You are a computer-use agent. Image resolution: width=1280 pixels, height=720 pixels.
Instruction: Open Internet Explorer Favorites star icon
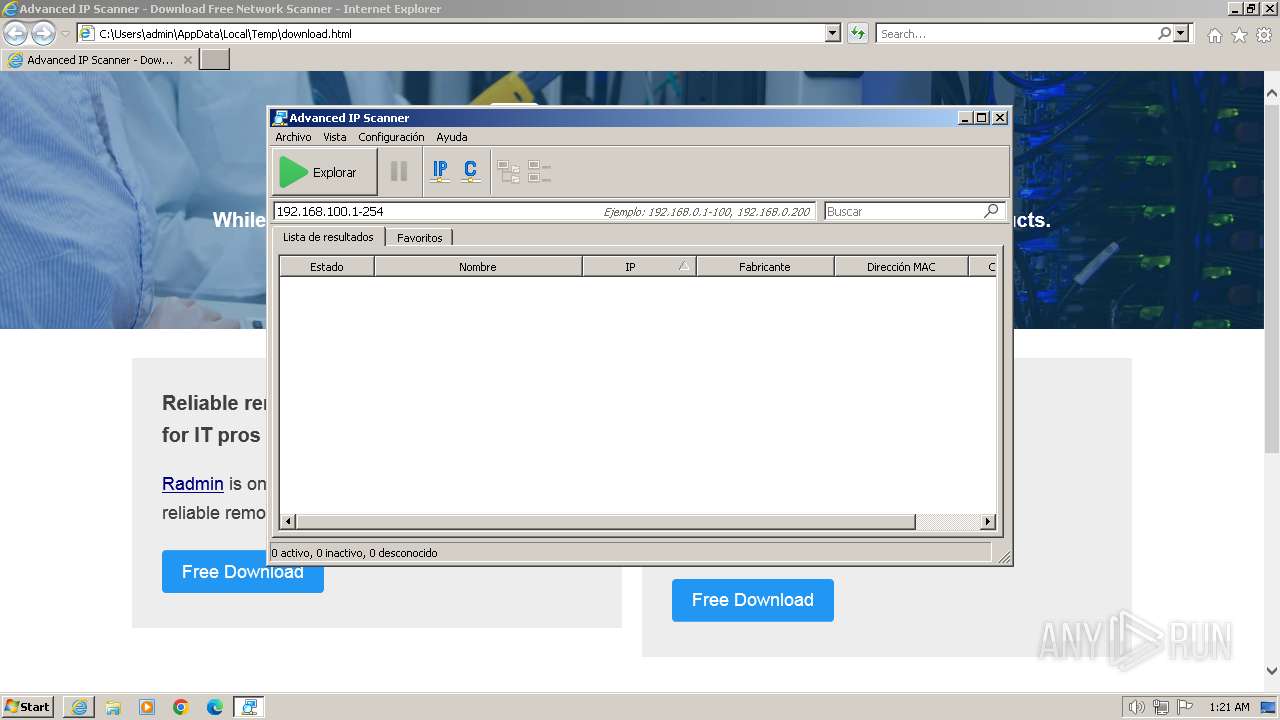pos(1239,35)
